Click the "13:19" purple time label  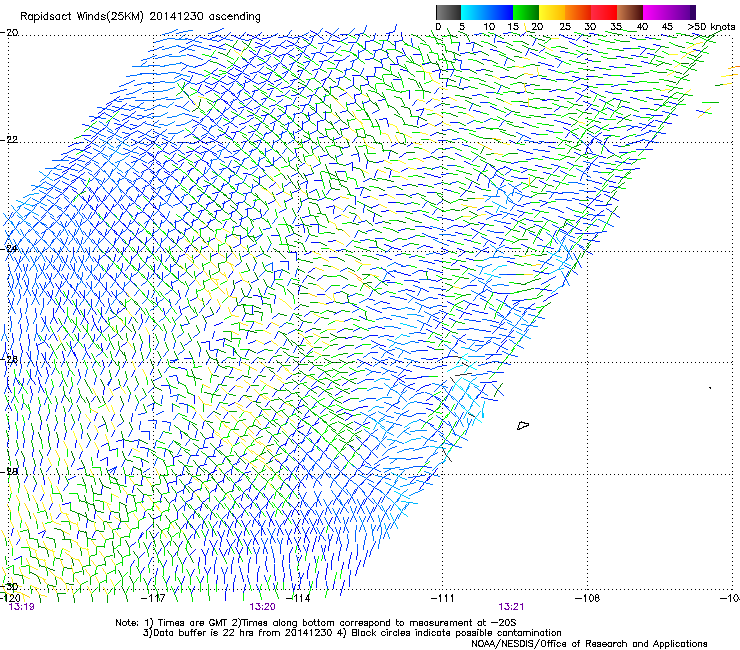(22, 607)
